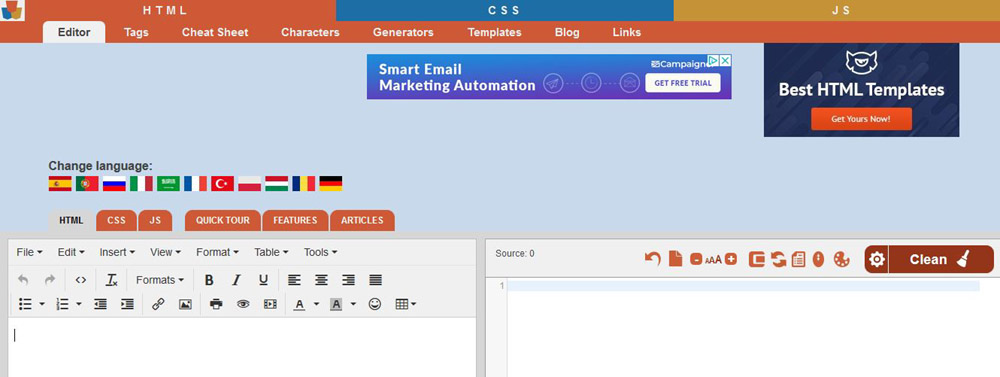Open the View menu
Screen dimensions: 1000x377
pos(165,253)
